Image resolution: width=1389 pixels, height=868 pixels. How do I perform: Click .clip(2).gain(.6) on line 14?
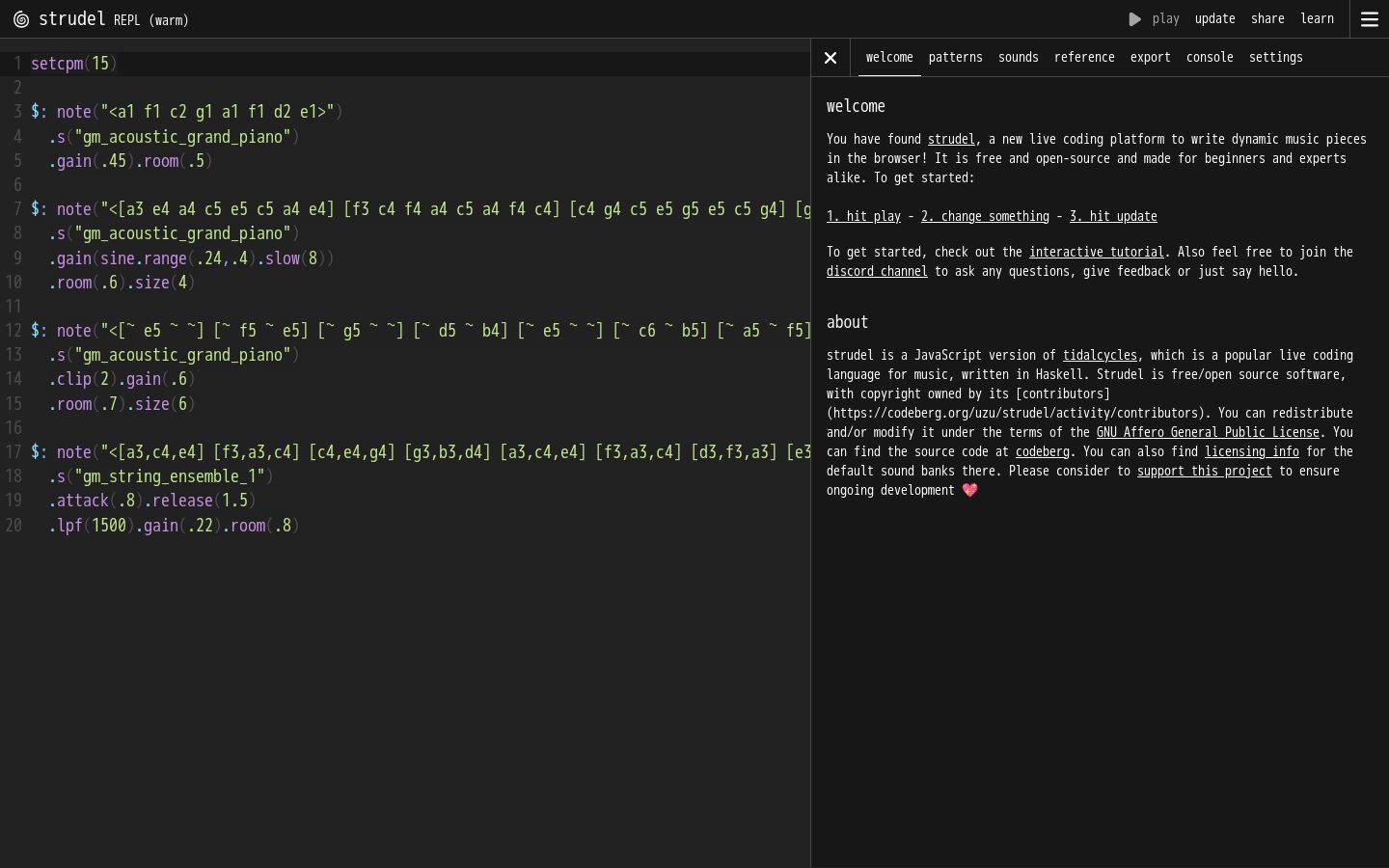122,379
